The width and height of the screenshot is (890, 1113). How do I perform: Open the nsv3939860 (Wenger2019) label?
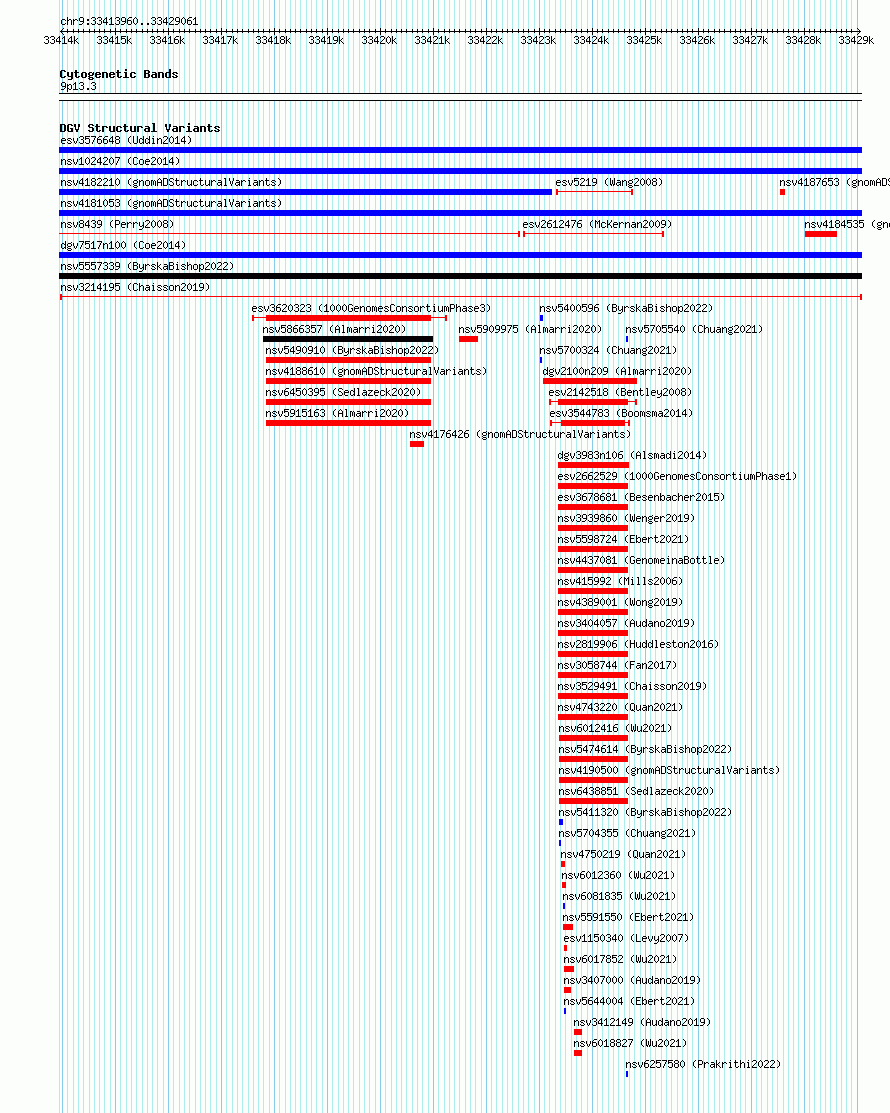point(627,518)
